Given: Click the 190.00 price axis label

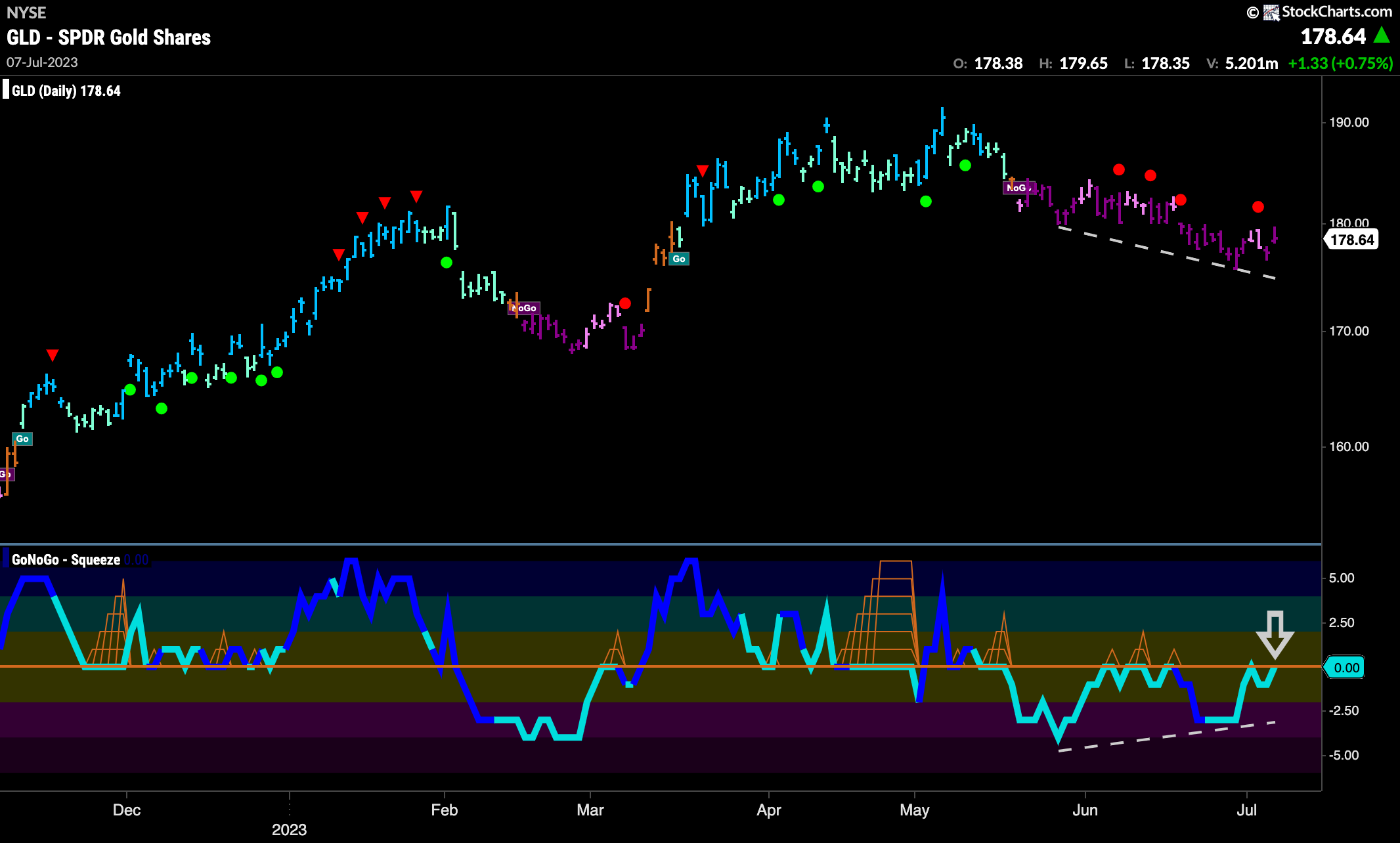Looking at the screenshot, I should tap(1349, 122).
